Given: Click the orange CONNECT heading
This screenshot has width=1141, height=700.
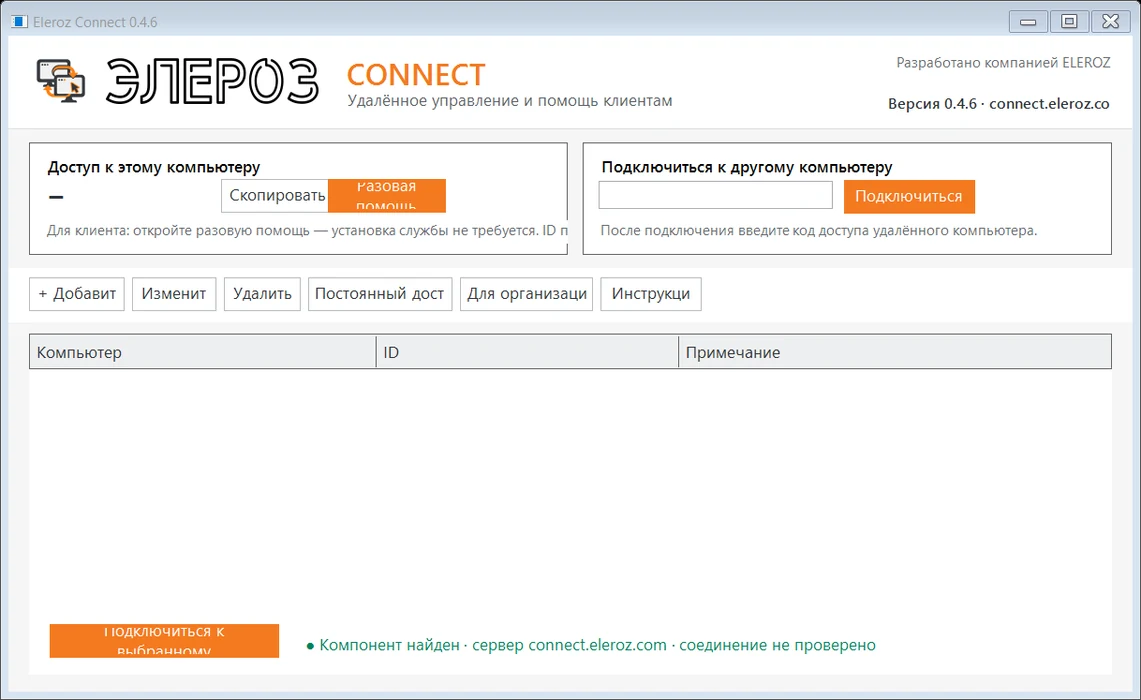Looking at the screenshot, I should click(416, 75).
